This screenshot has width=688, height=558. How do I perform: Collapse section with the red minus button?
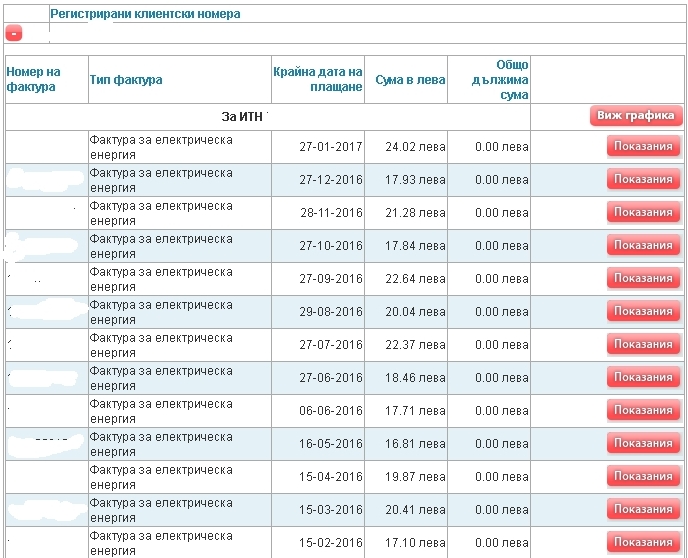[x=14, y=33]
